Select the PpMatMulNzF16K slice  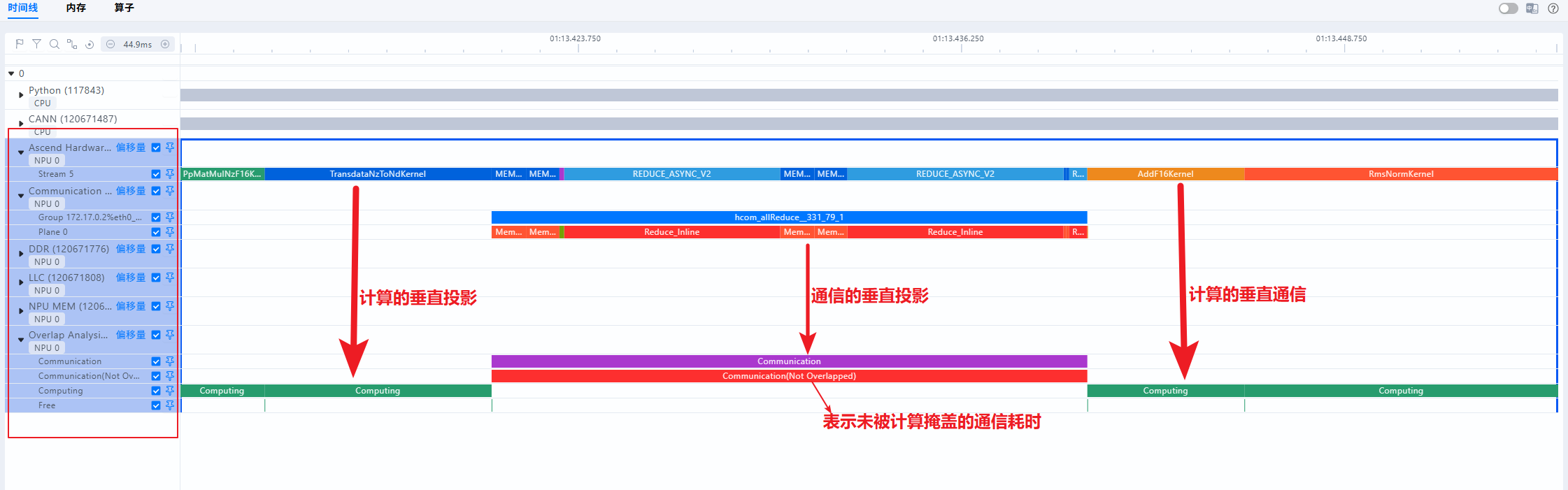pyautogui.click(x=222, y=174)
